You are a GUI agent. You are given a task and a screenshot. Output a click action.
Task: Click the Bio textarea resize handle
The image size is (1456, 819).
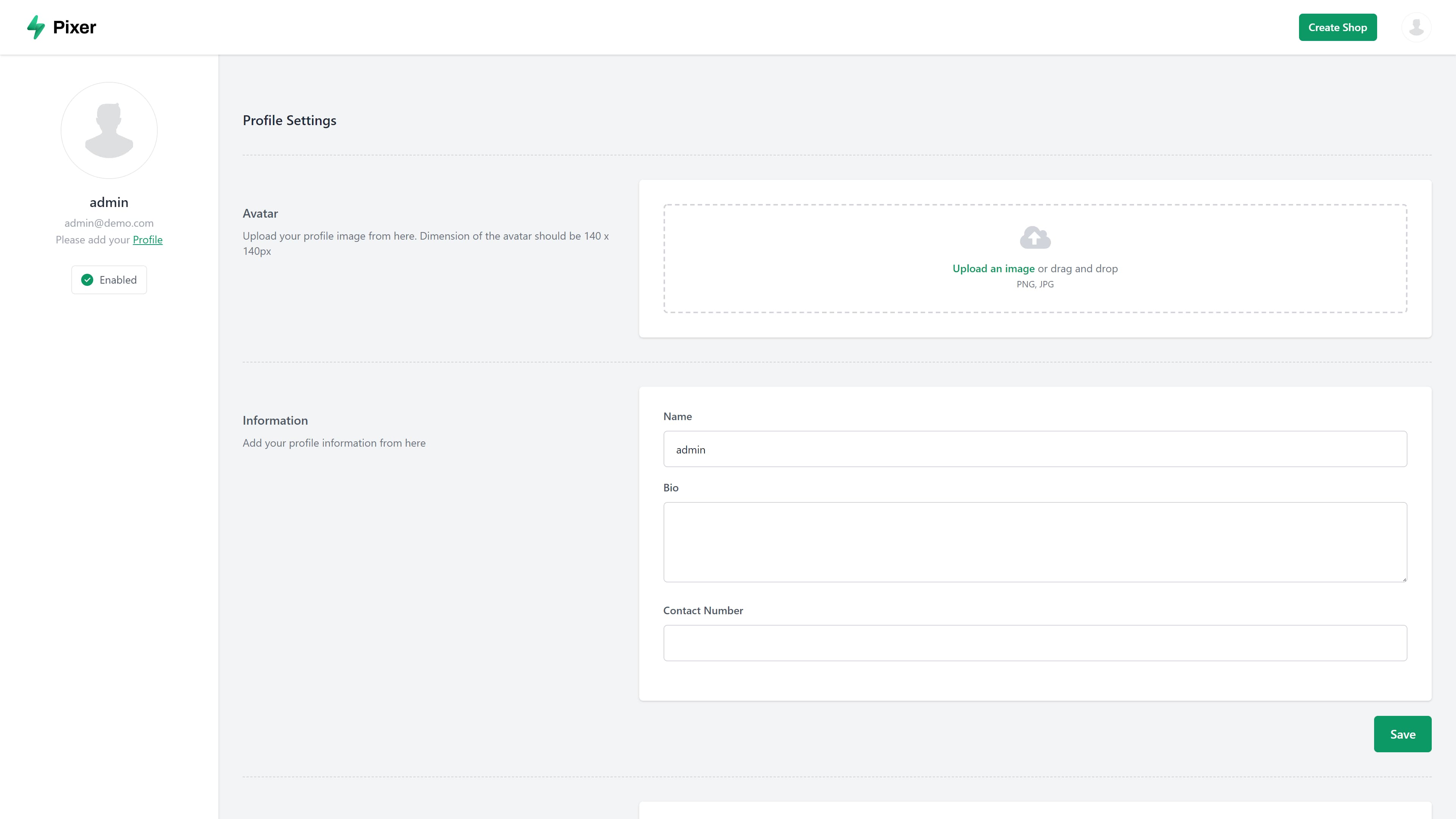[x=1403, y=579]
